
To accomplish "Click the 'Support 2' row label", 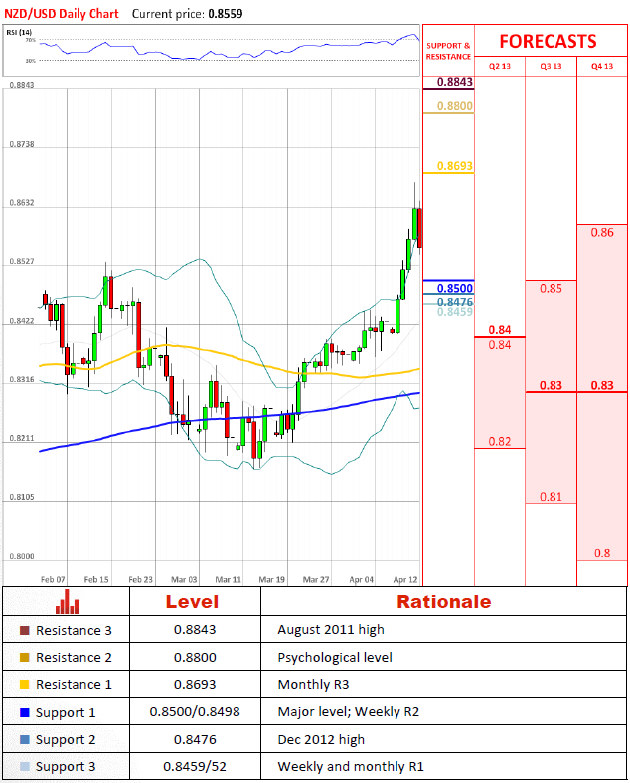I will 65,740.
